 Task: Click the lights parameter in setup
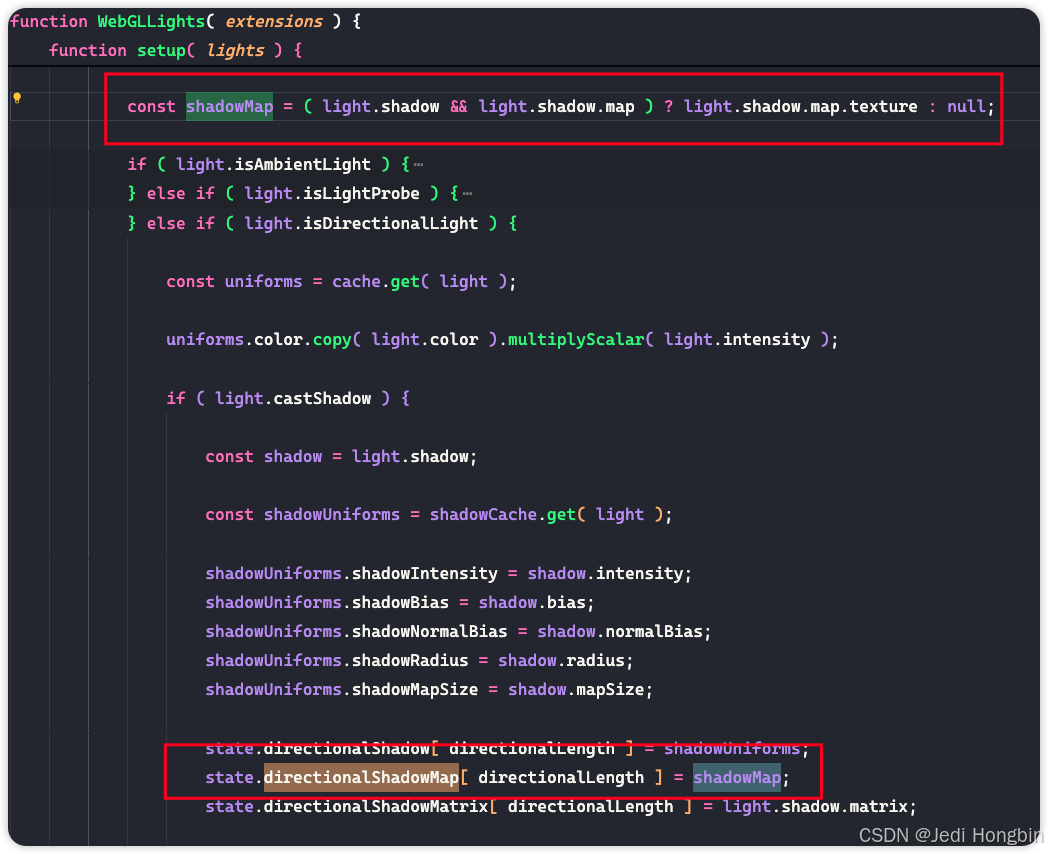235,51
